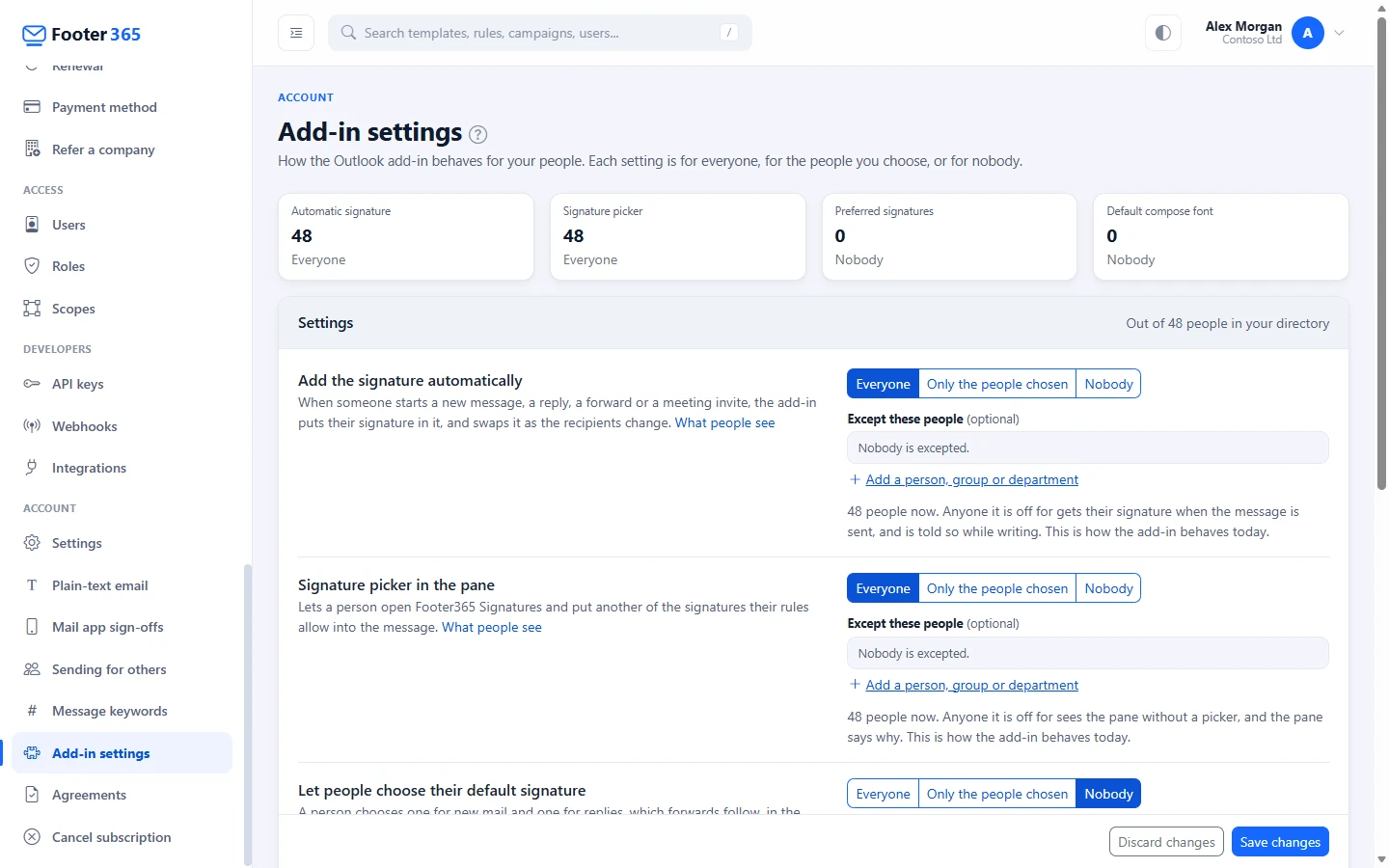The image size is (1389, 868).
Task: Click the page vertical scrollbar
Action: pyautogui.click(x=1381, y=256)
